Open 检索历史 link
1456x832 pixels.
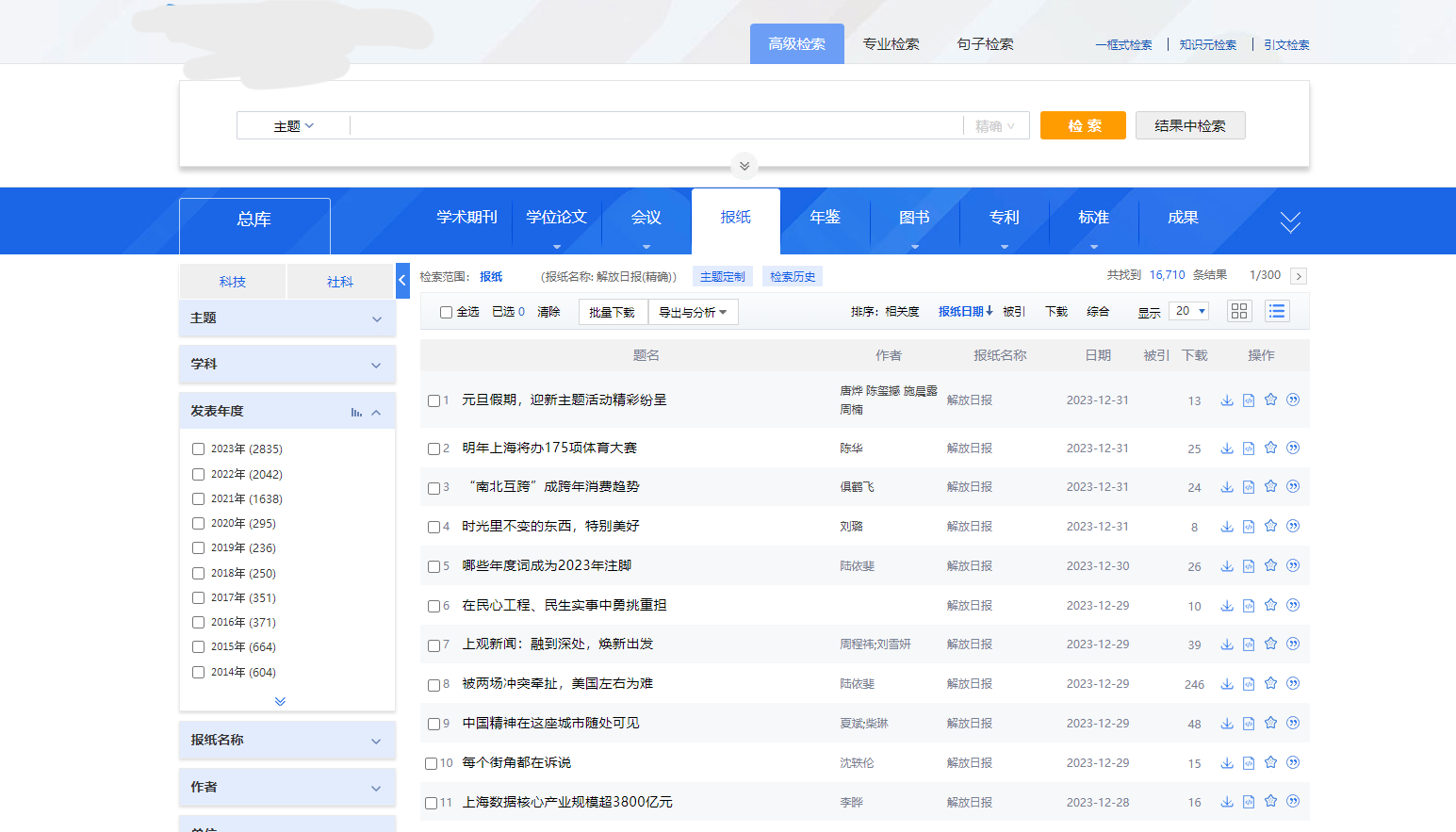793,276
